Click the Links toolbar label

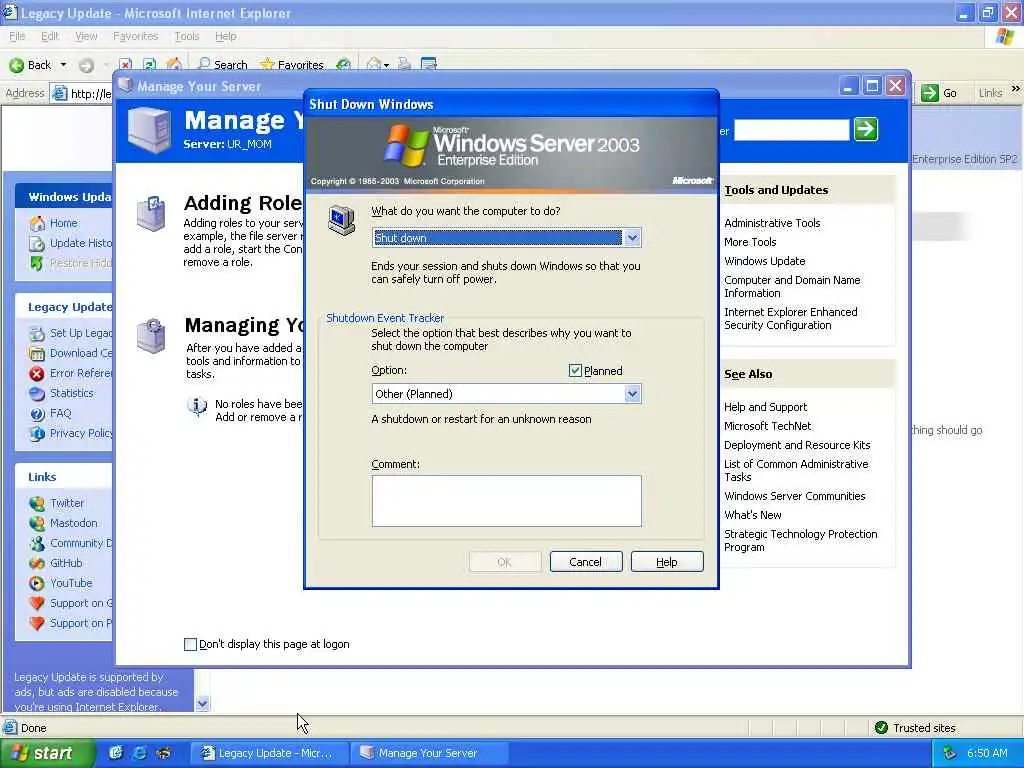990,93
